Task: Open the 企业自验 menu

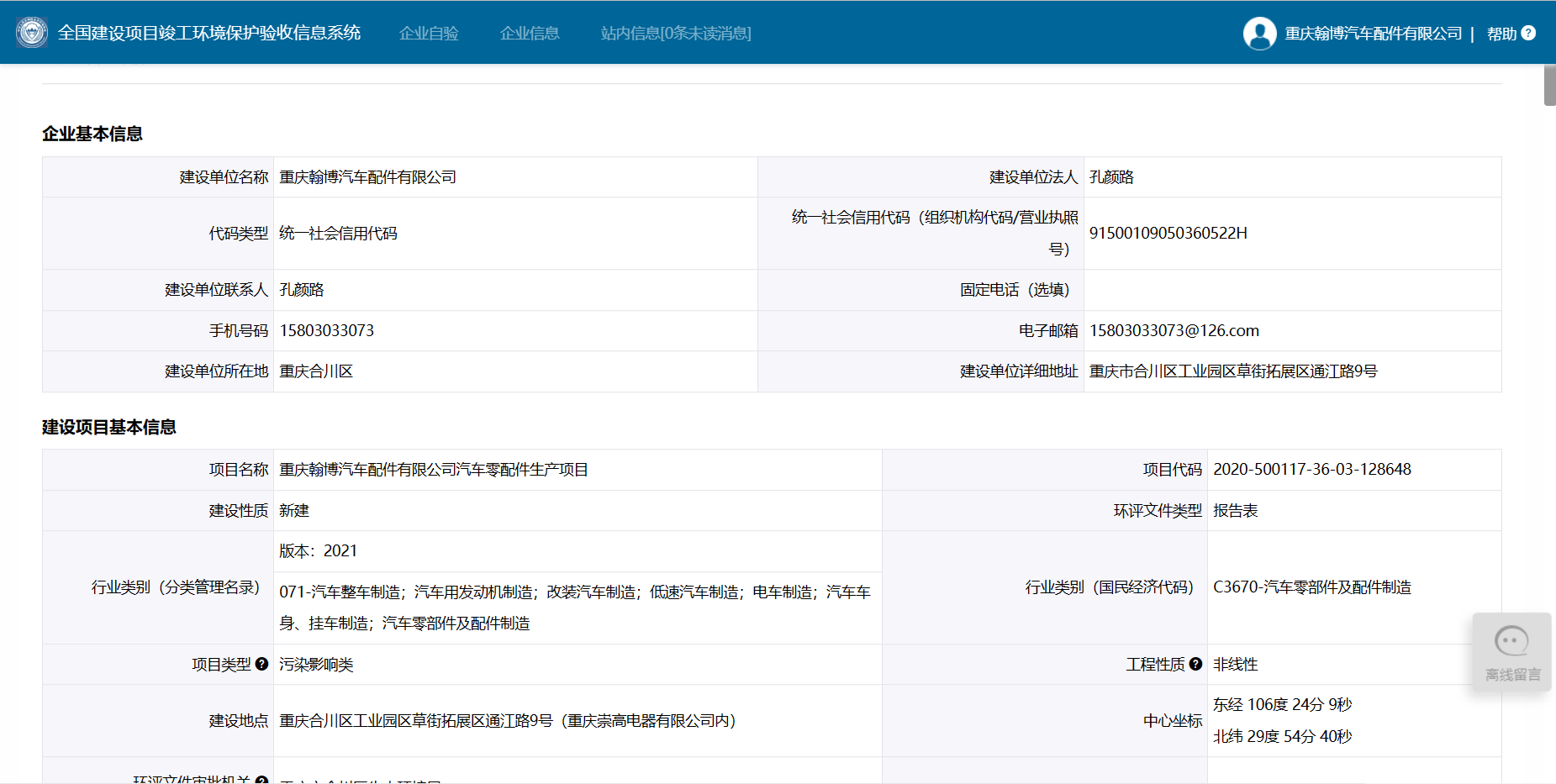Action: click(429, 33)
